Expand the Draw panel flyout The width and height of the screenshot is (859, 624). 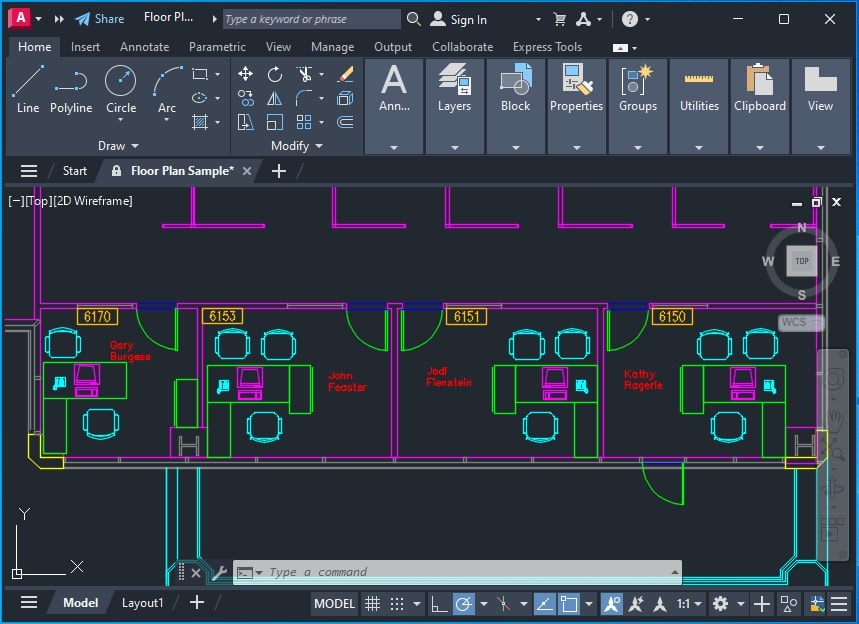tap(118, 146)
